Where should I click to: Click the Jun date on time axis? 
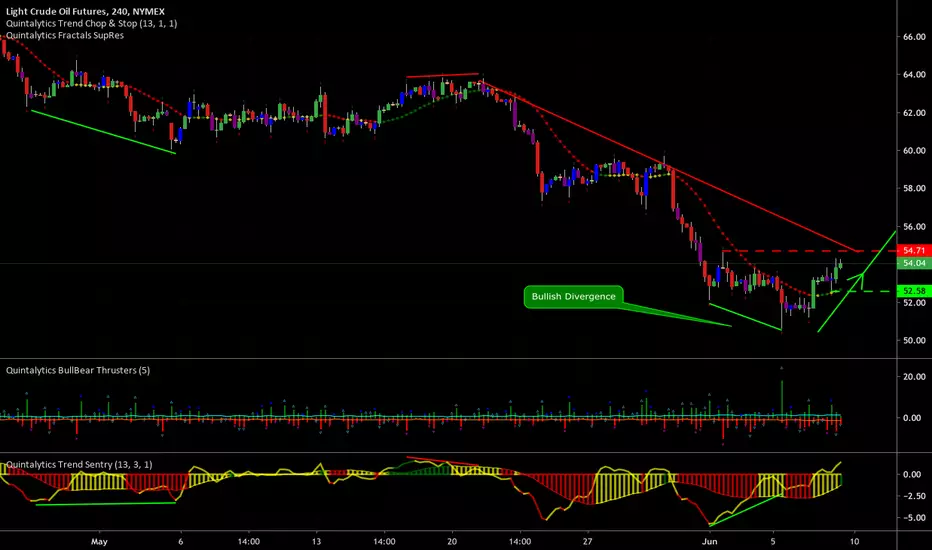(x=709, y=541)
